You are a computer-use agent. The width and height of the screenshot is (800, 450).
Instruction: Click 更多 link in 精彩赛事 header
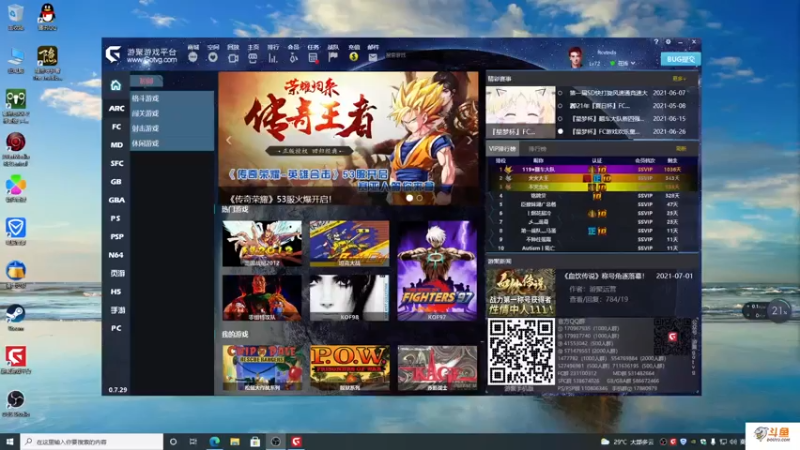(x=679, y=79)
